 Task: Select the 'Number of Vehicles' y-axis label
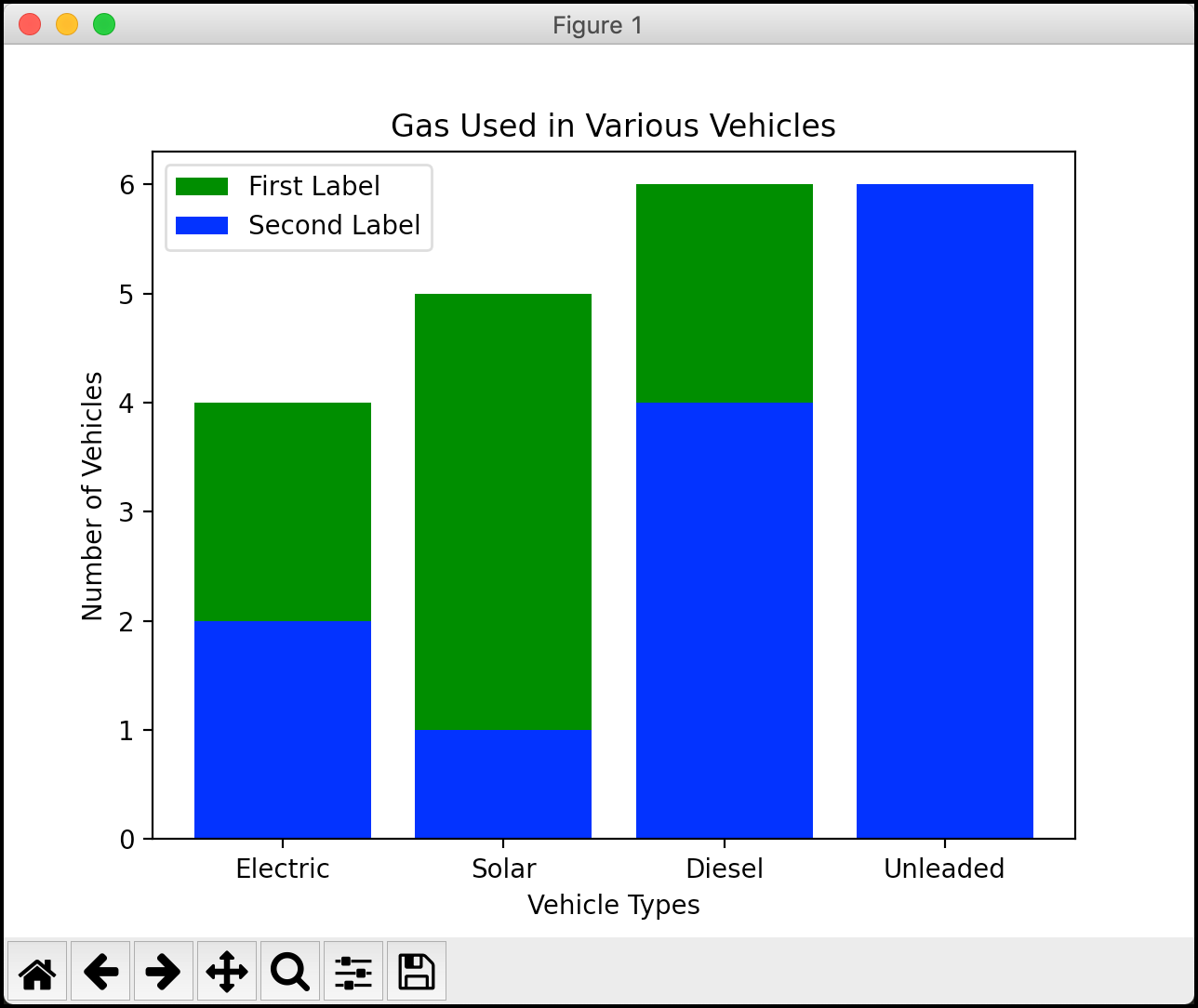(93, 496)
